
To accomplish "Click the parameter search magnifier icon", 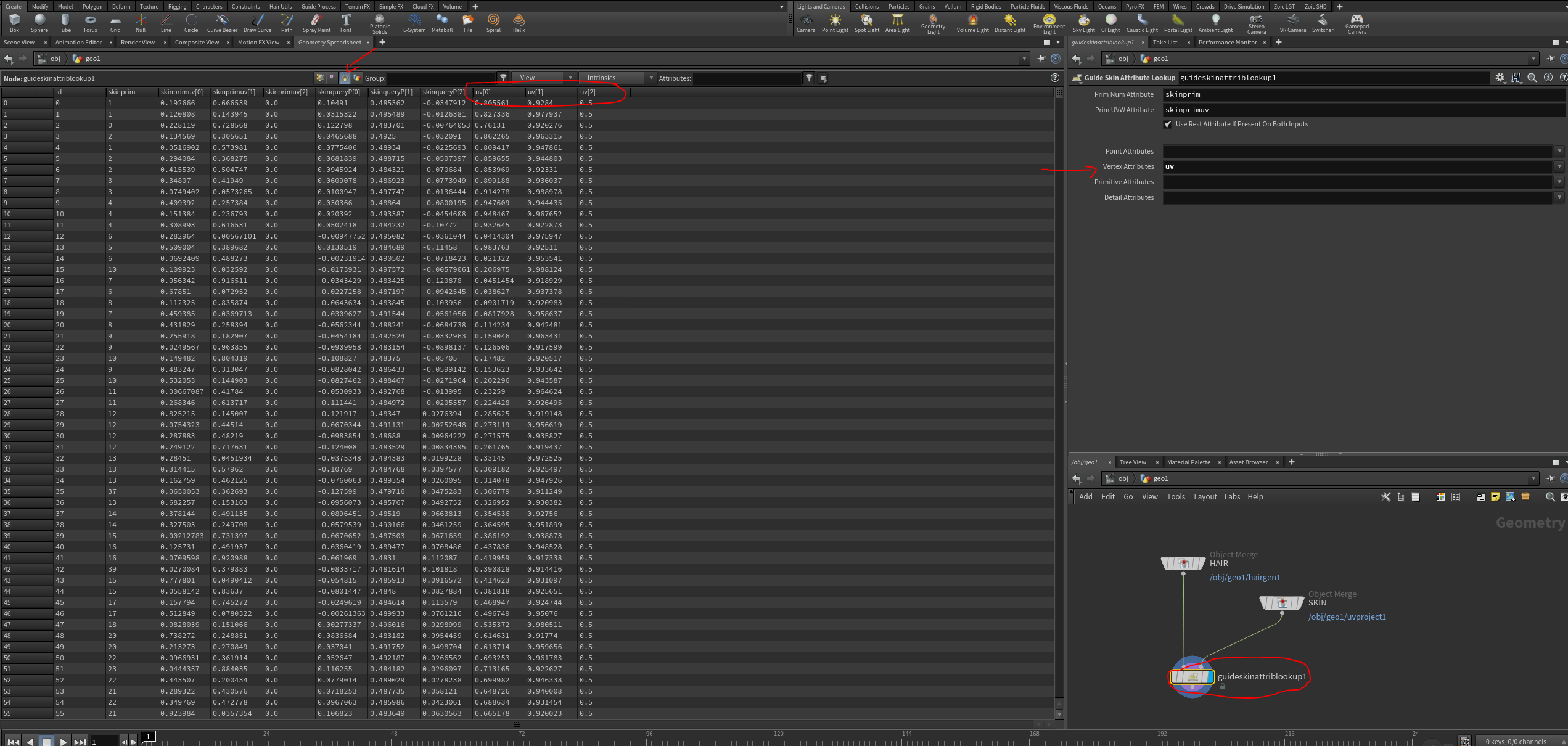I will (x=1532, y=78).
